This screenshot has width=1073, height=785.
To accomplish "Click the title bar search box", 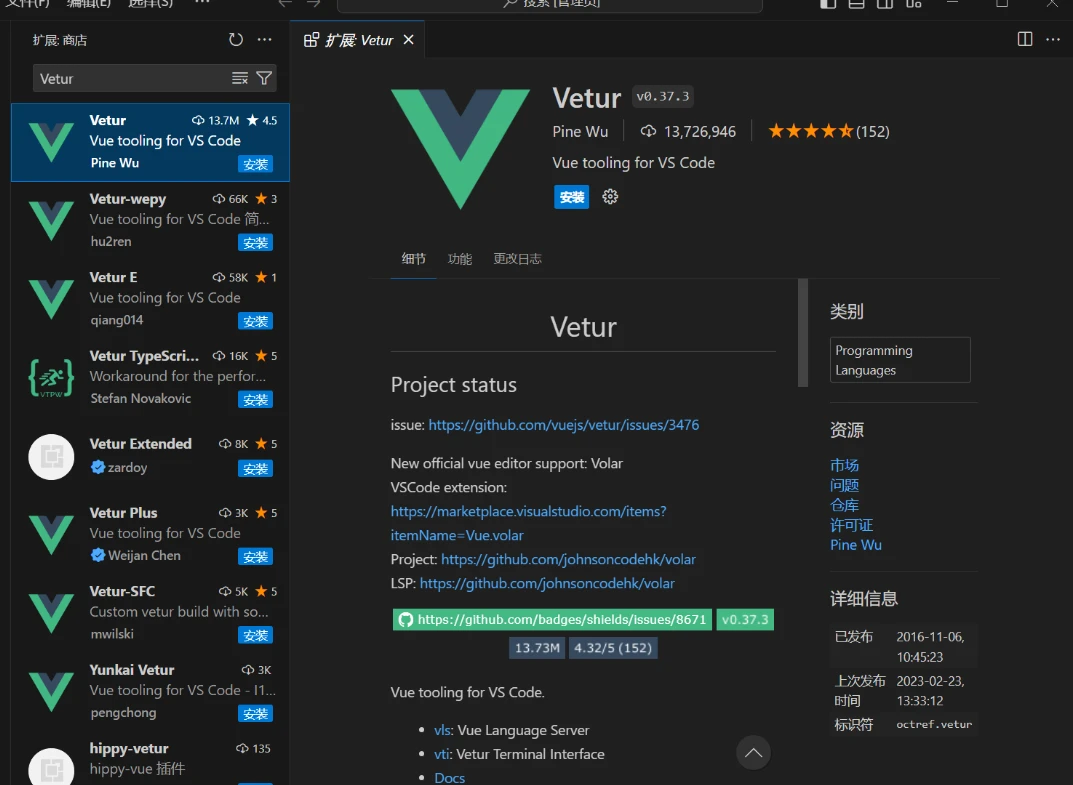I will click(x=550, y=4).
